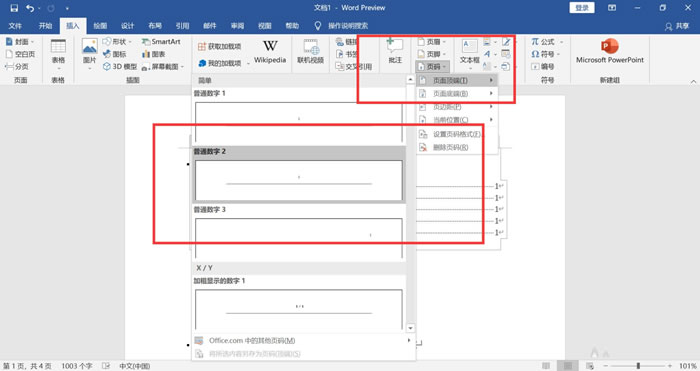Click the 符号 symbol button
The width and height of the screenshot is (700, 371).
coord(545,54)
